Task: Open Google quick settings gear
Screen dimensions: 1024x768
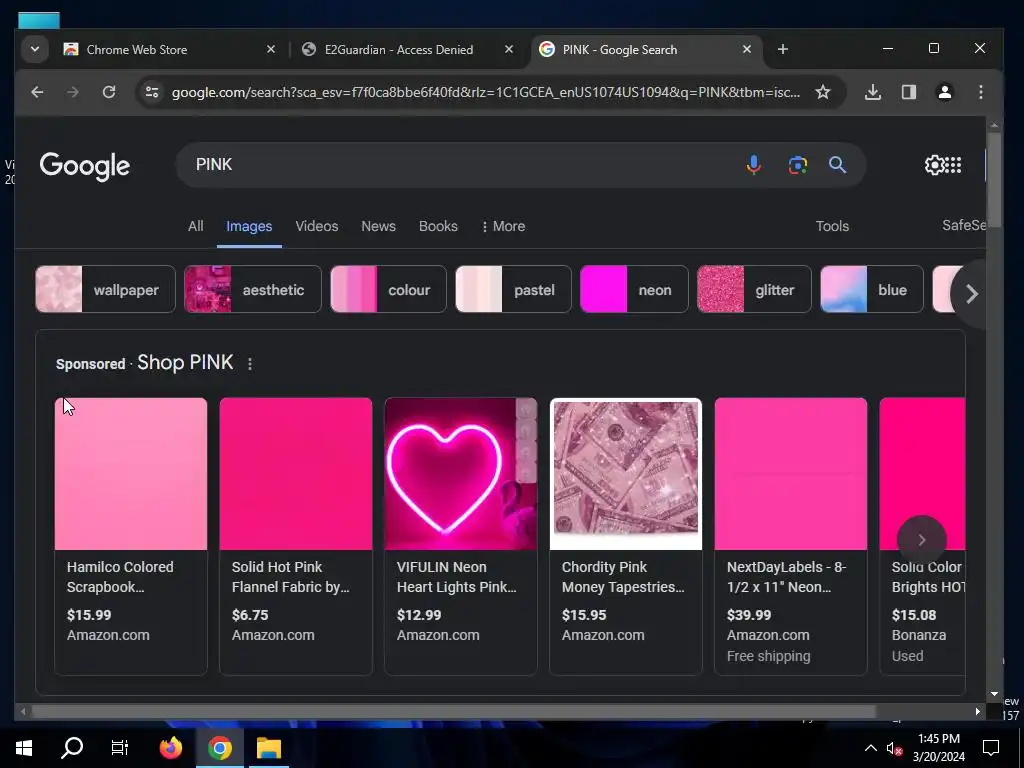Action: [935, 165]
